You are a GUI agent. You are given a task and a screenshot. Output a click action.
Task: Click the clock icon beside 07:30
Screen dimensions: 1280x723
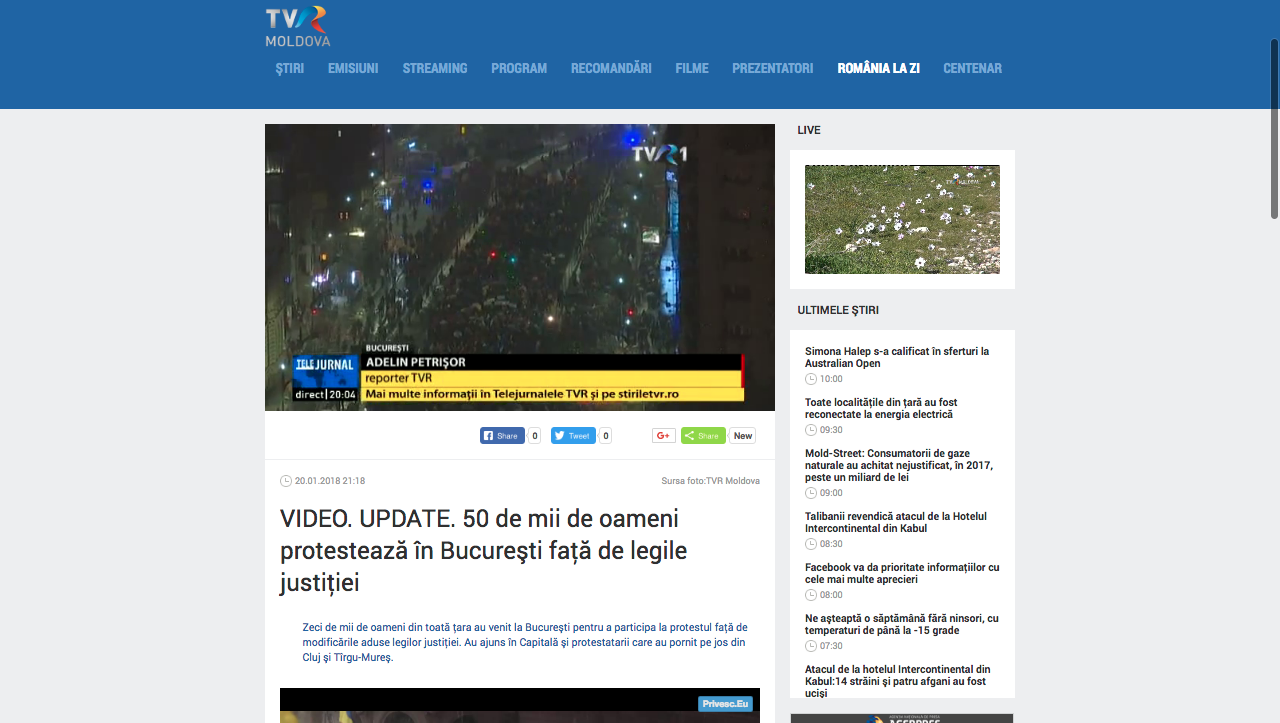tap(811, 646)
